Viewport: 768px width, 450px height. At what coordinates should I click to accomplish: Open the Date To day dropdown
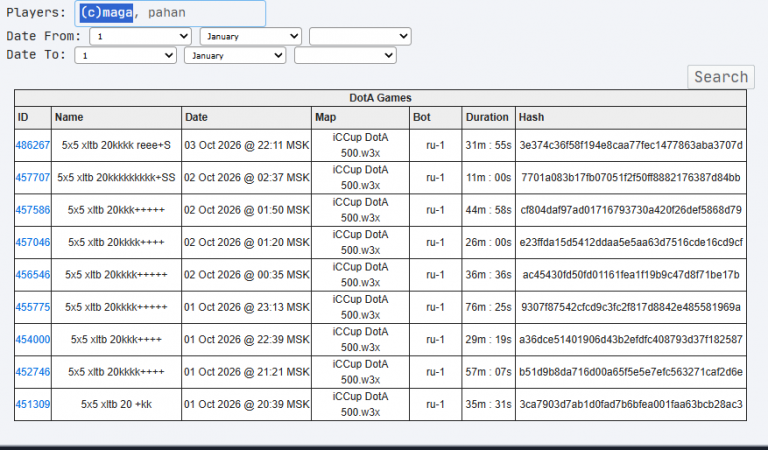[x=125, y=55]
